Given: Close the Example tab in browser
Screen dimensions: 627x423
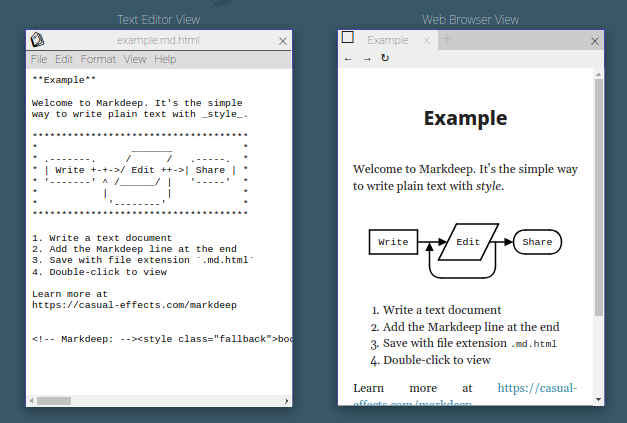Looking at the screenshot, I should click(x=427, y=40).
